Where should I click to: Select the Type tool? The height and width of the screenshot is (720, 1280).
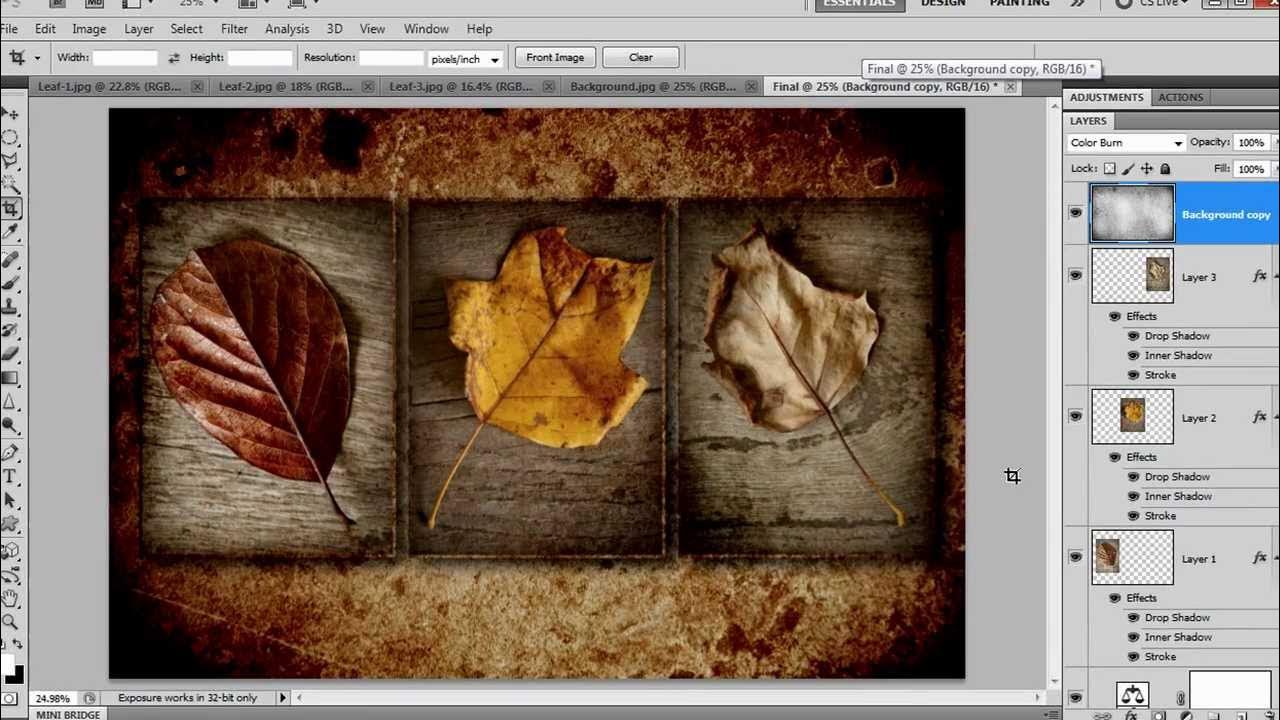tap(11, 476)
